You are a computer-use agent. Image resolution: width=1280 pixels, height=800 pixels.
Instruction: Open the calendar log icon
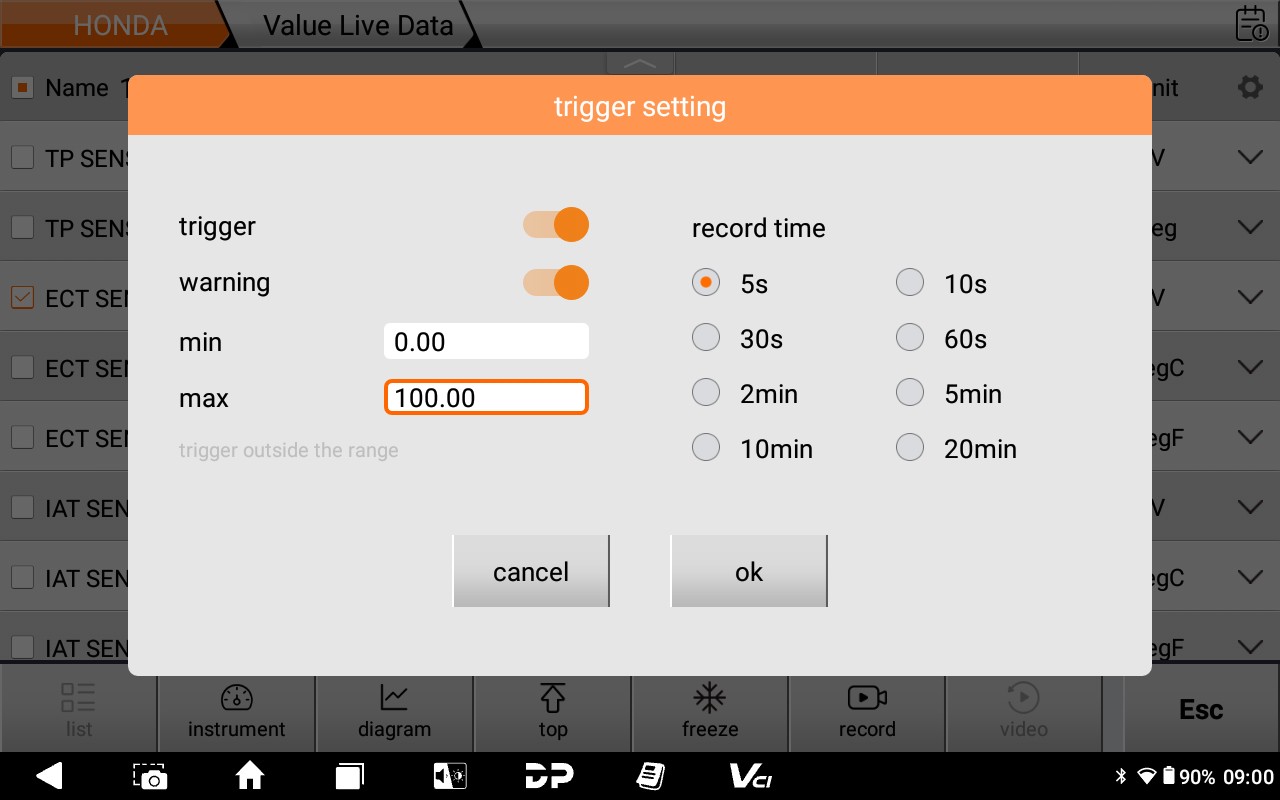[x=1251, y=24]
